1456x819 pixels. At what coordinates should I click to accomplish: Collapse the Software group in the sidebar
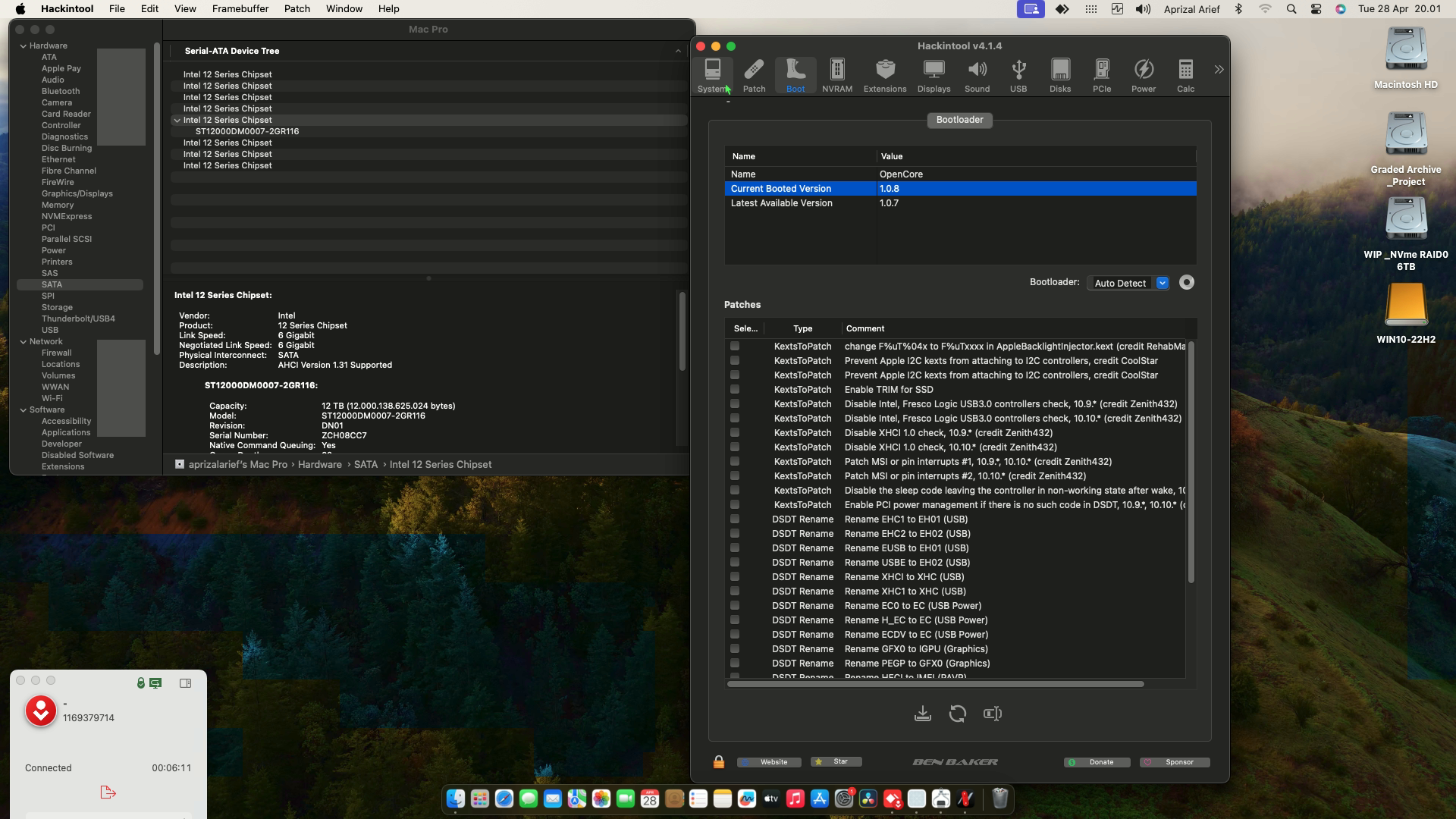24,410
